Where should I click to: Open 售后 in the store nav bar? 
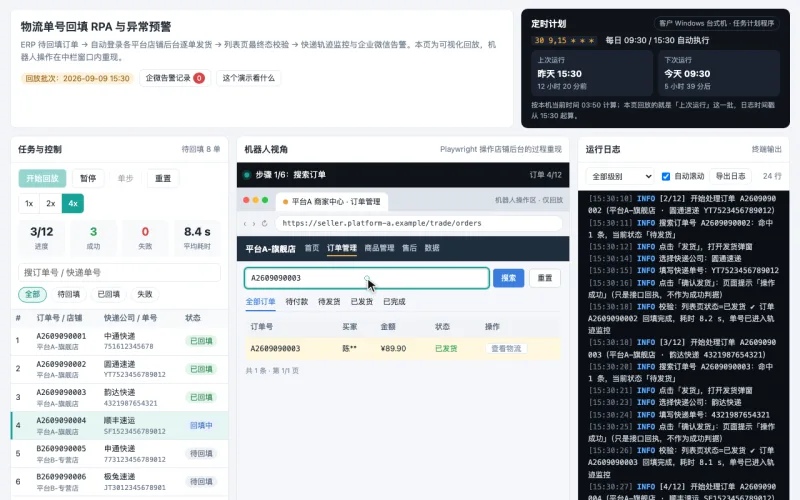click(x=409, y=248)
